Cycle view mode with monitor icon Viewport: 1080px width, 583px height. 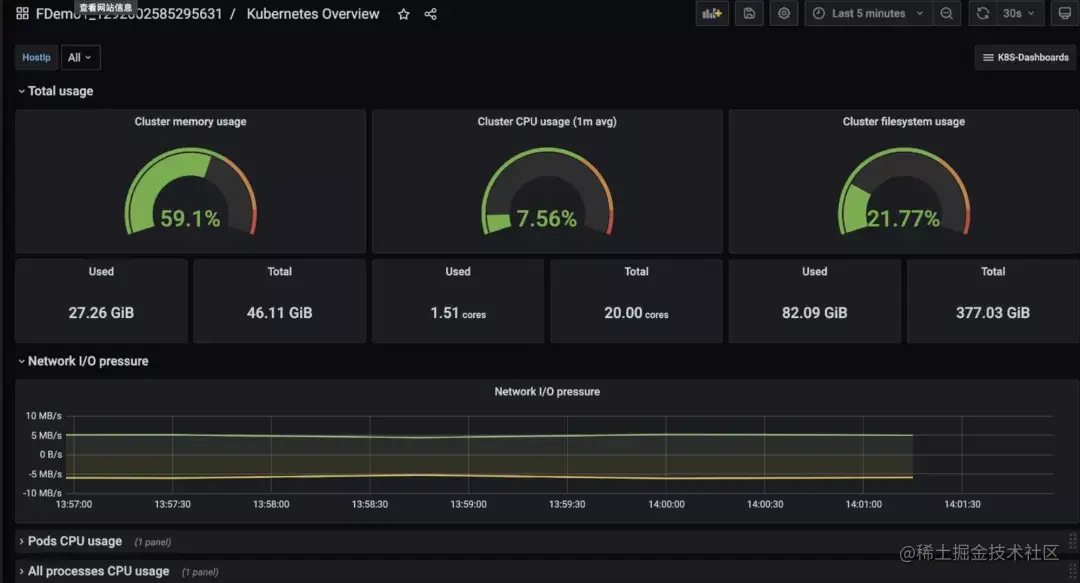1065,13
